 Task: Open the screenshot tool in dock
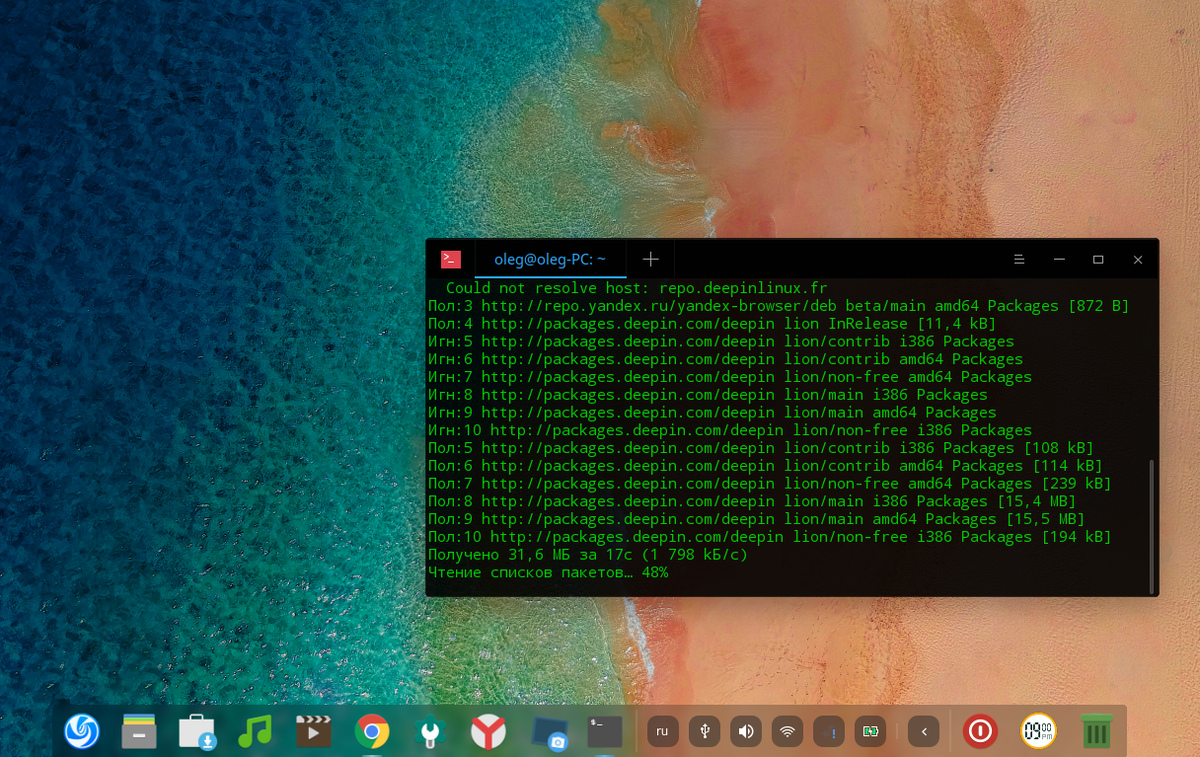[x=548, y=733]
